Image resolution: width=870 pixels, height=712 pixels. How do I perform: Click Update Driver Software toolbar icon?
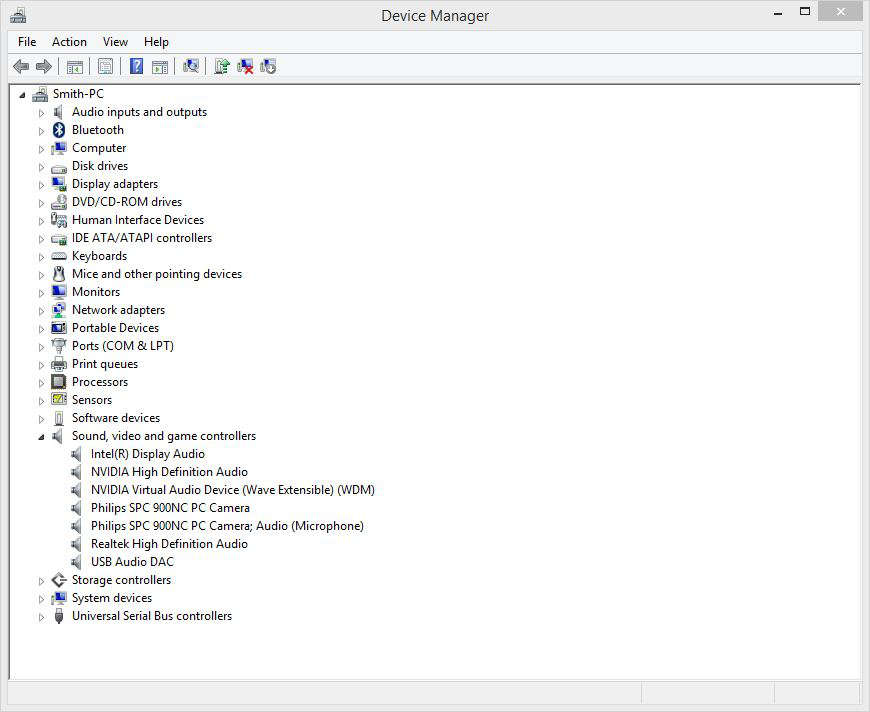[x=222, y=67]
